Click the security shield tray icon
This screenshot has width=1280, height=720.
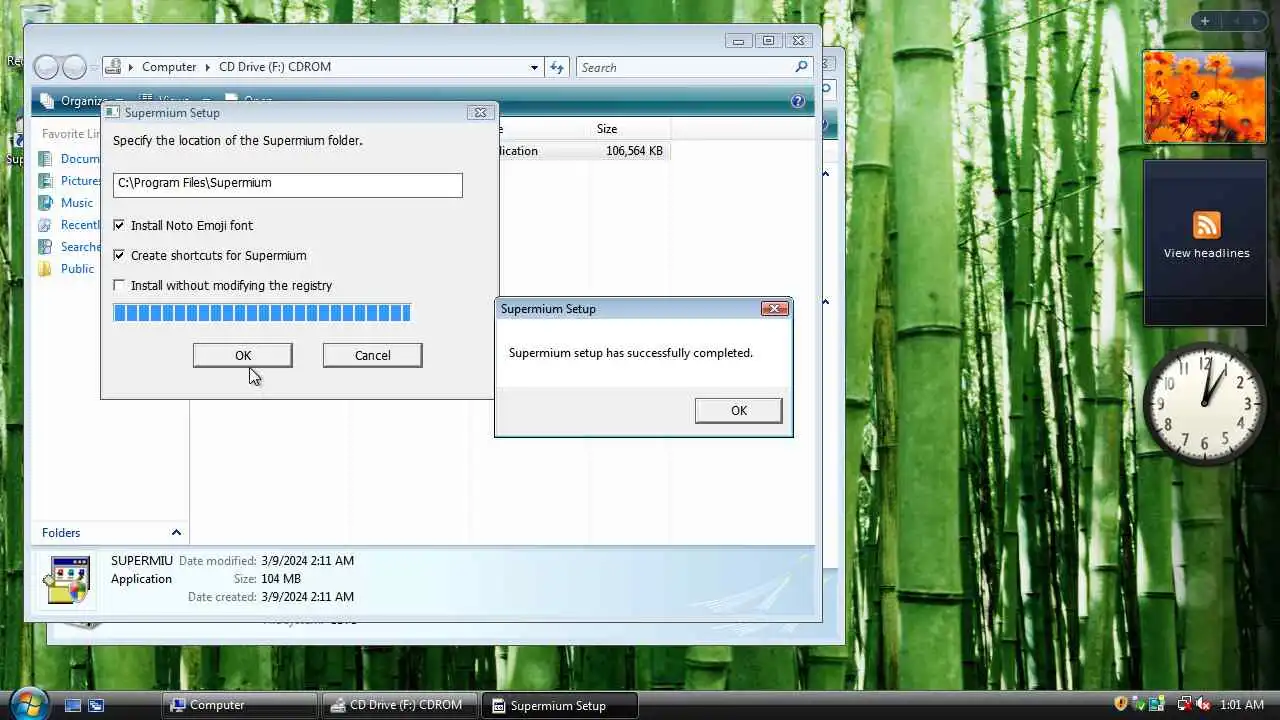click(1121, 704)
